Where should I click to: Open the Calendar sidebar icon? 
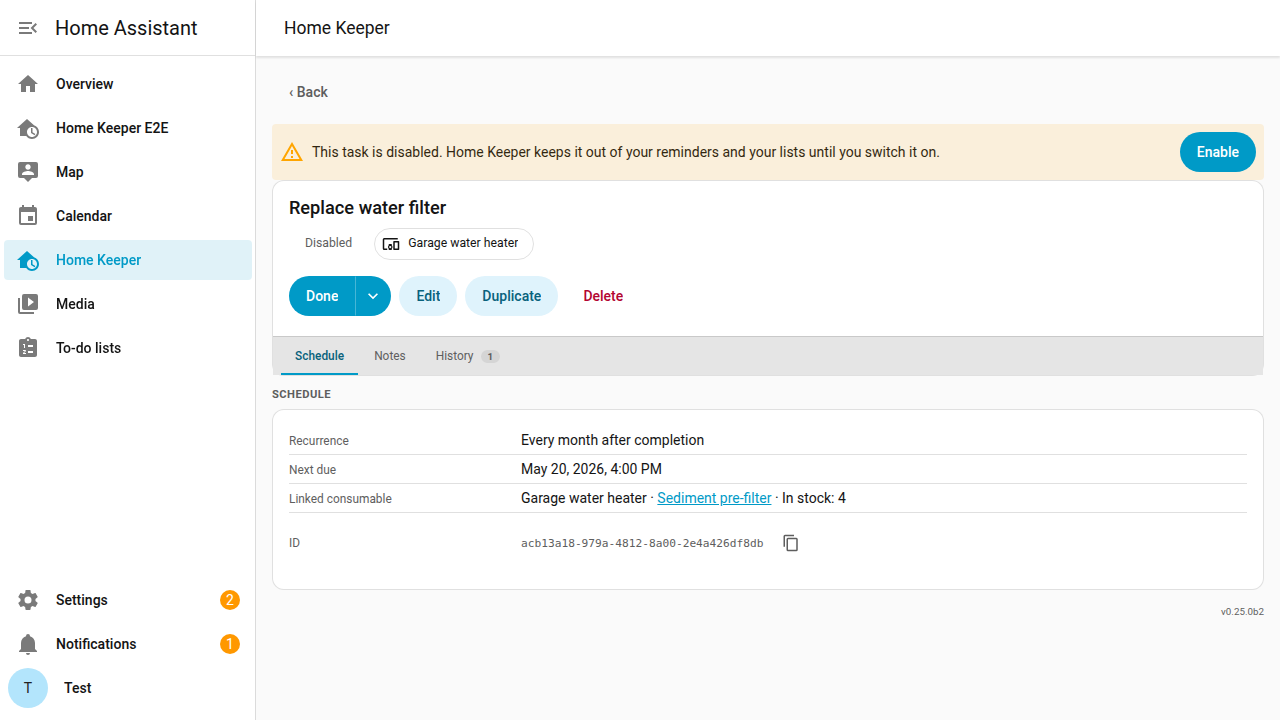[x=28, y=216]
